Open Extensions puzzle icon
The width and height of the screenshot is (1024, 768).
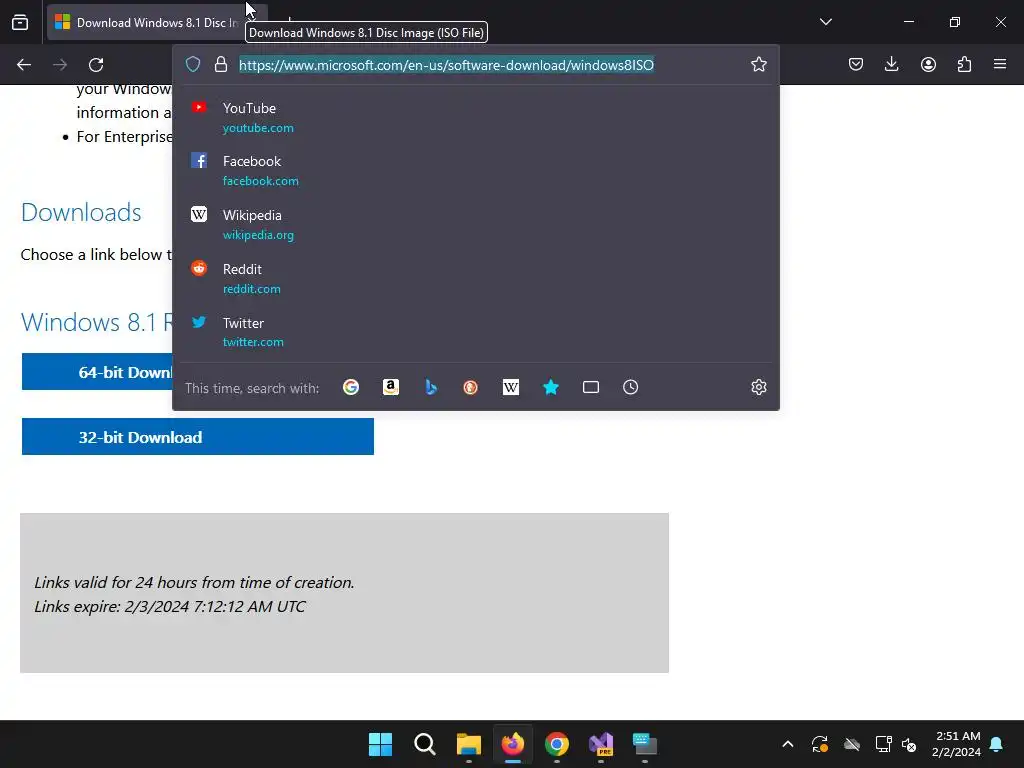964,64
